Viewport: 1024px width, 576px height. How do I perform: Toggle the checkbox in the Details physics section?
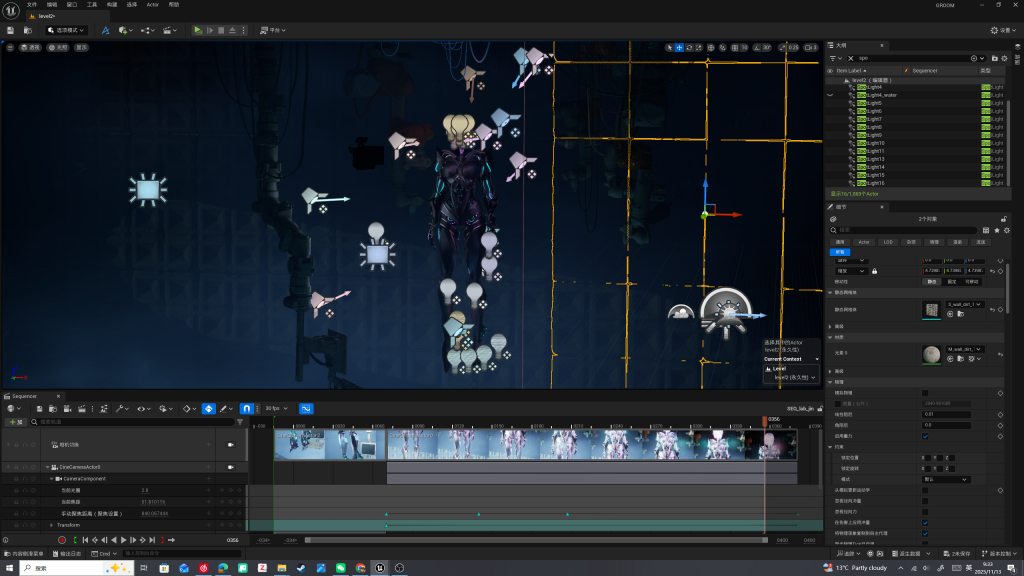[x=924, y=393]
